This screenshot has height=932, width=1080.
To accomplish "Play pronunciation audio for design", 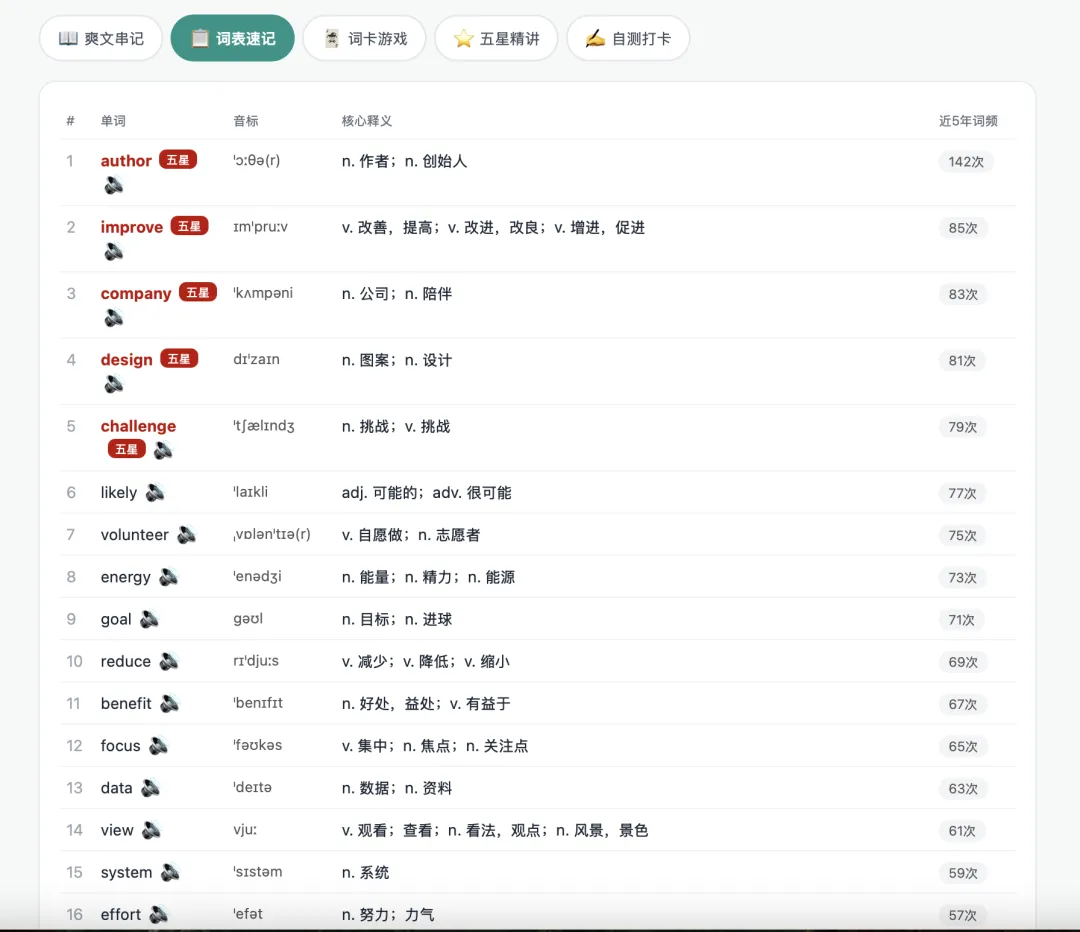I will [x=114, y=384].
